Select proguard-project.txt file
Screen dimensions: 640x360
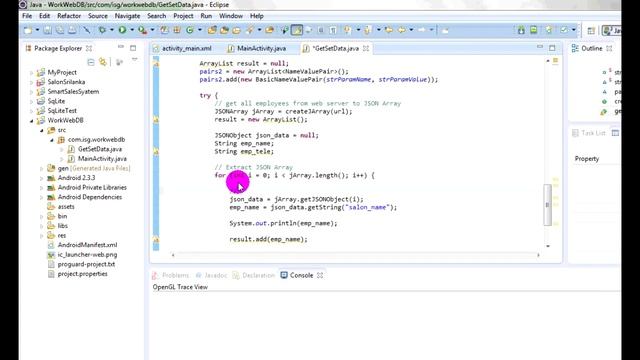coord(86,264)
